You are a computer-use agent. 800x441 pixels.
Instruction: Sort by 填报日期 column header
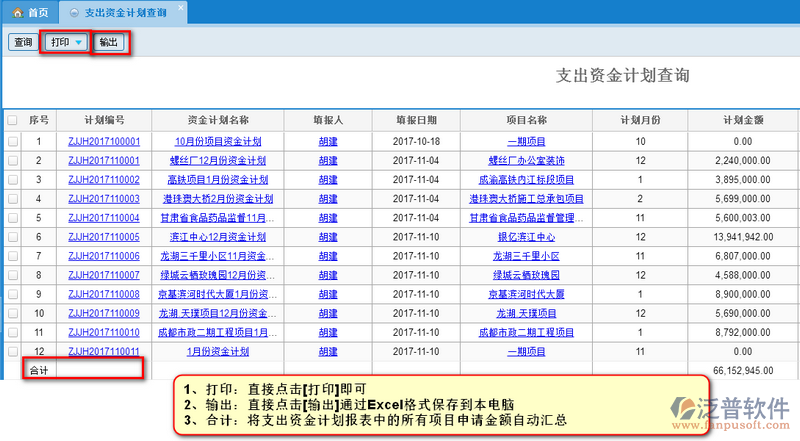click(416, 120)
